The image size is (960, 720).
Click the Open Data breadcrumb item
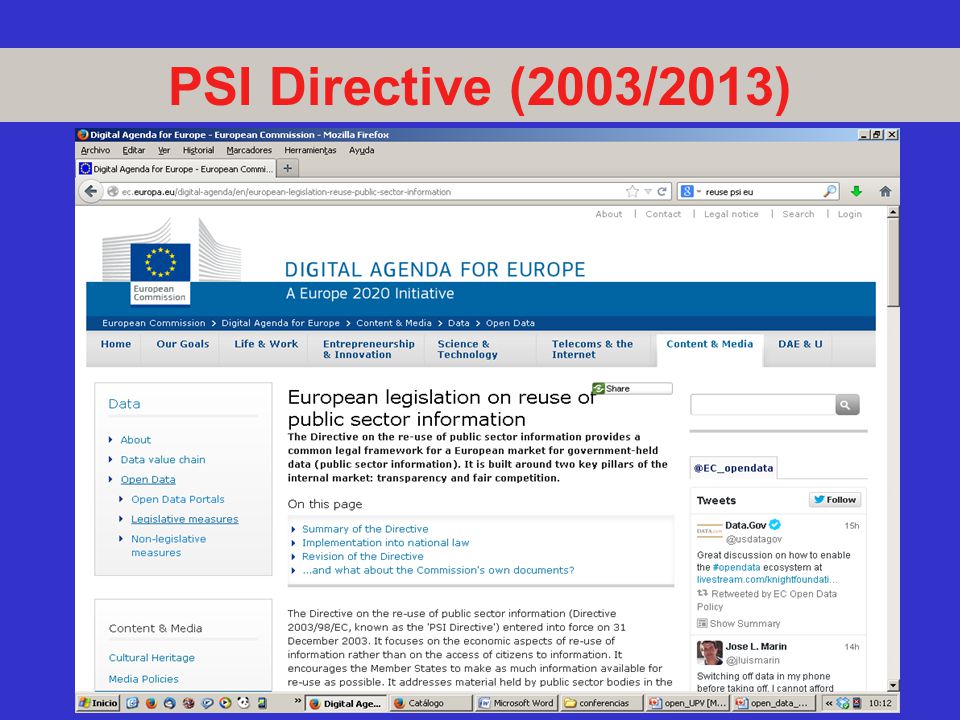click(510, 323)
